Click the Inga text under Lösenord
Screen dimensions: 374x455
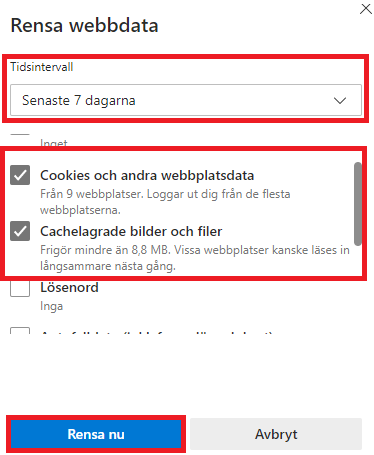click(x=51, y=306)
